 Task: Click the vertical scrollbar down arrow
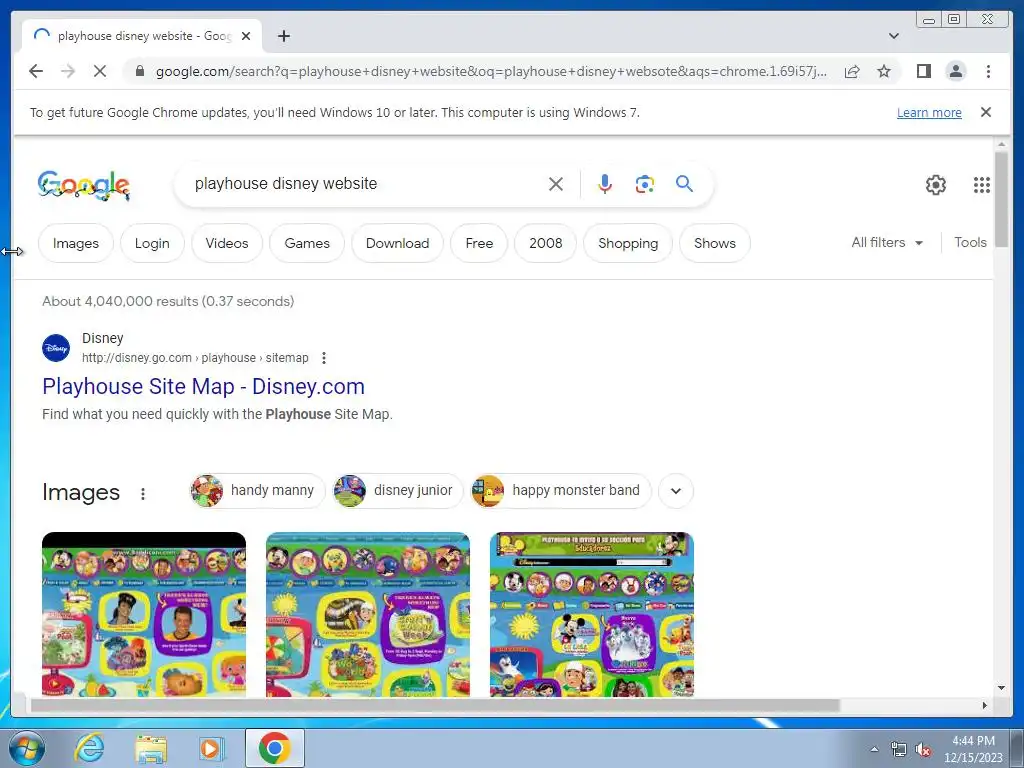[1001, 688]
